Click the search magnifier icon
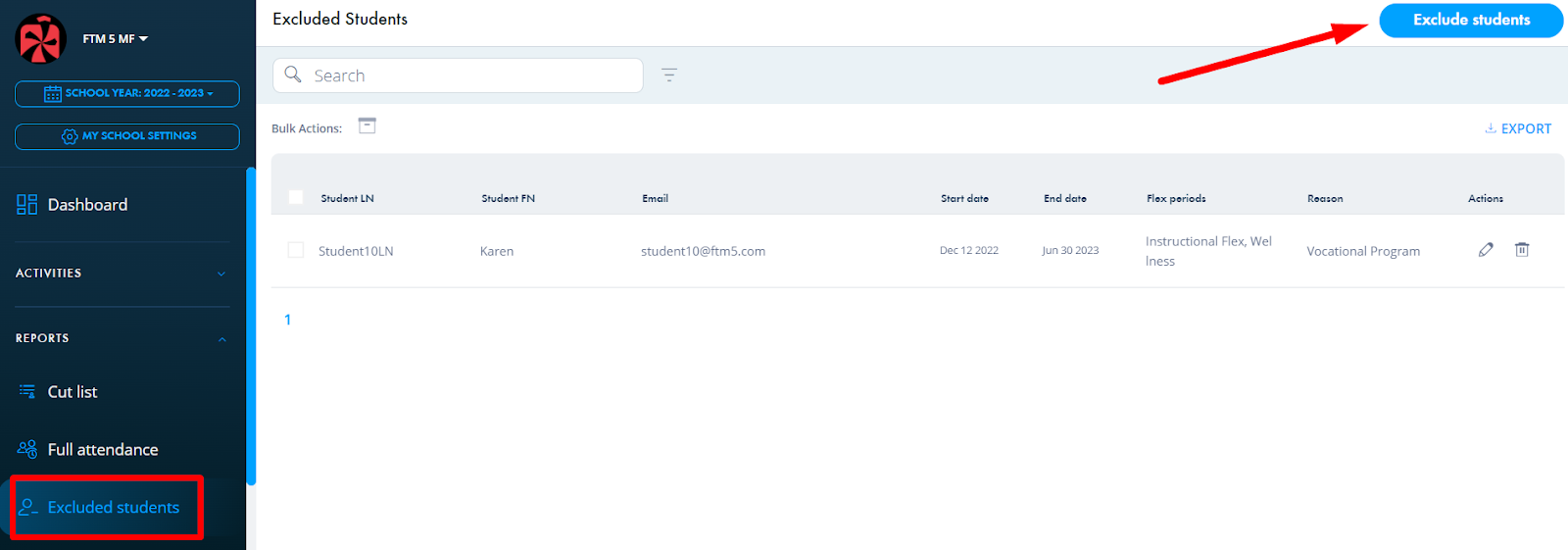Screen dimensions: 1568x550 (x=293, y=75)
